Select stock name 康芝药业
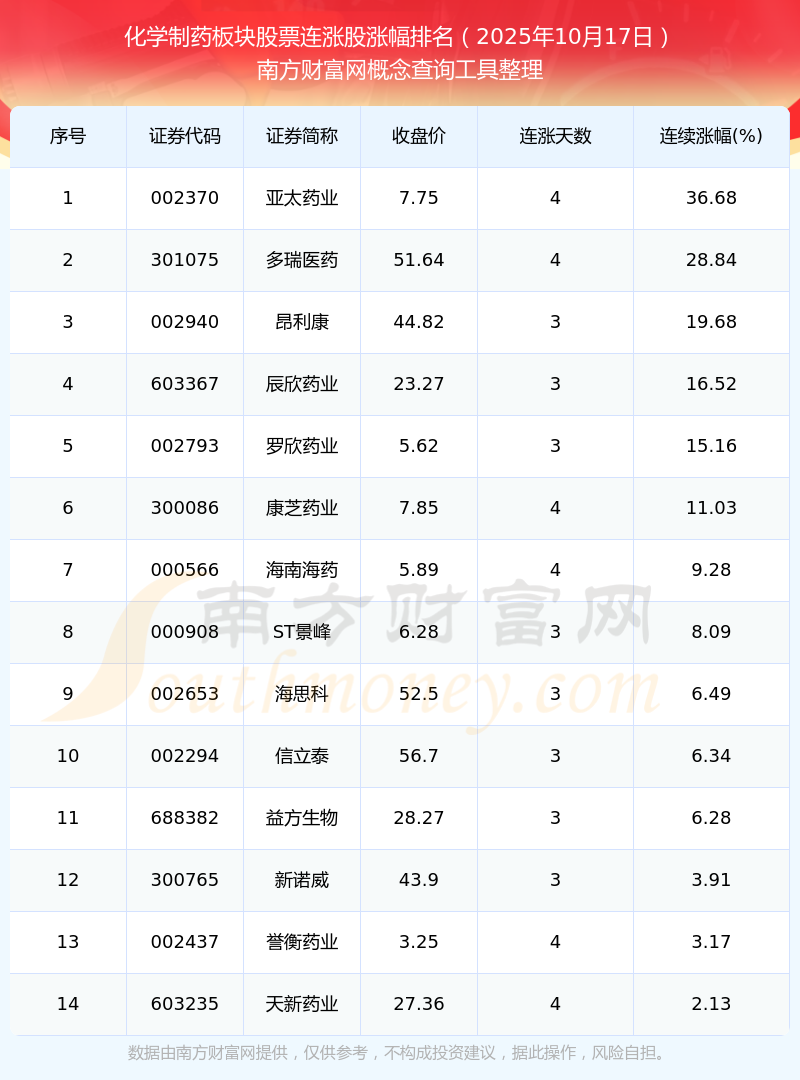The width and height of the screenshot is (800, 1080). (302, 508)
